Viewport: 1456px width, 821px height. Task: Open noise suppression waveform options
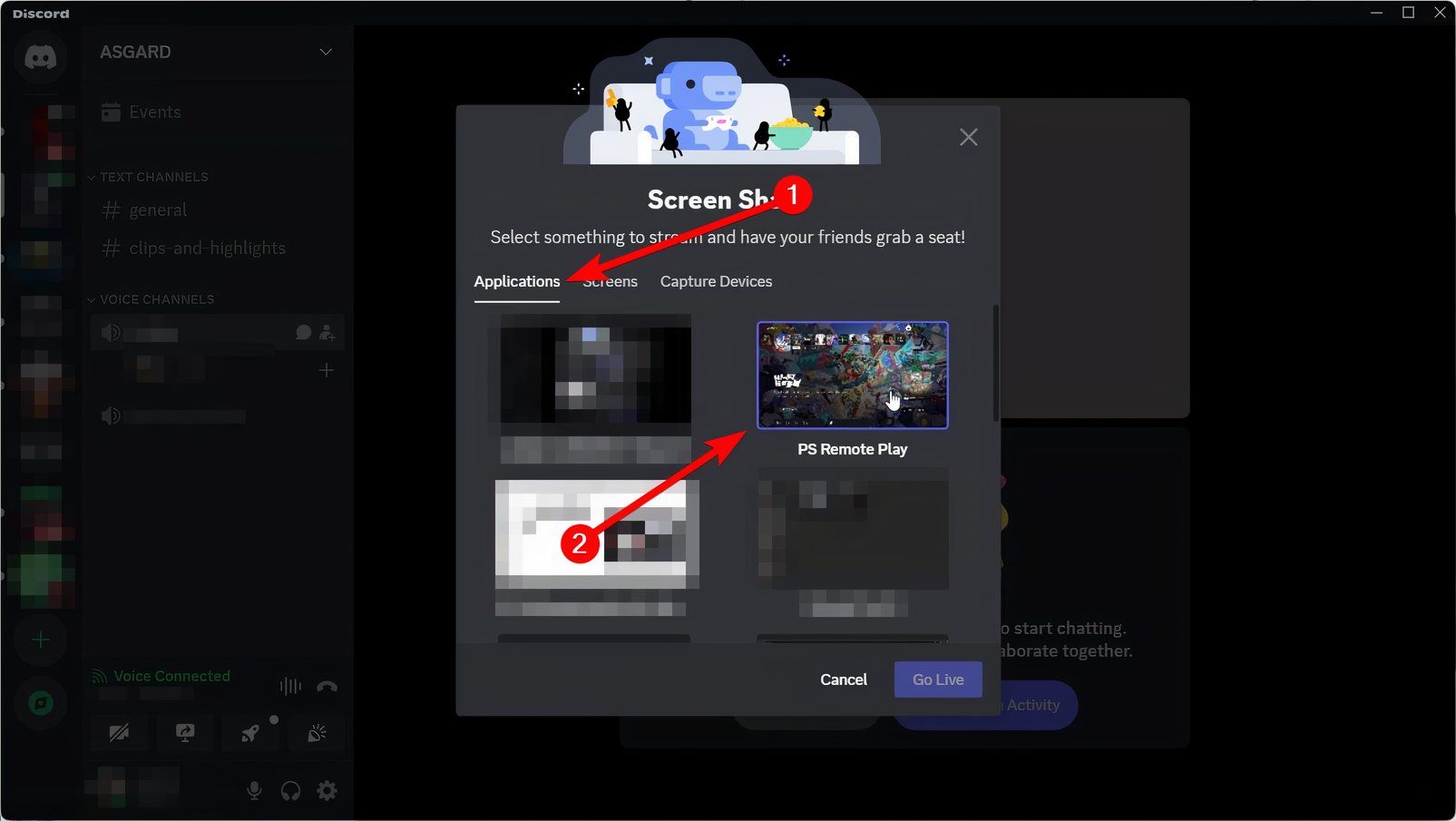(x=289, y=687)
